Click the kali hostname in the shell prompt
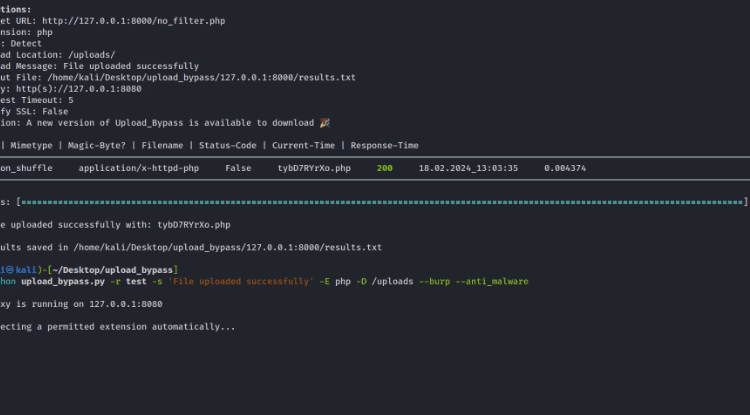The image size is (750, 415). pyautogui.click(x=26, y=270)
